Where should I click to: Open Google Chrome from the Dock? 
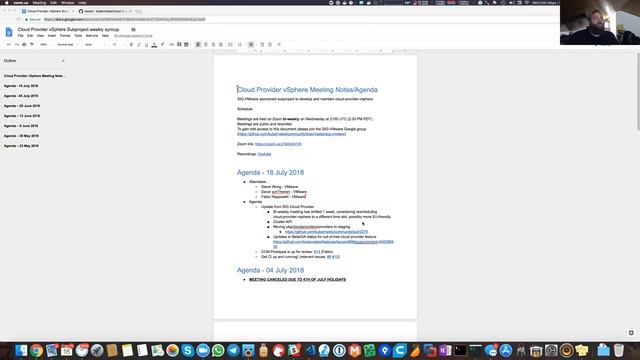(x=36, y=350)
